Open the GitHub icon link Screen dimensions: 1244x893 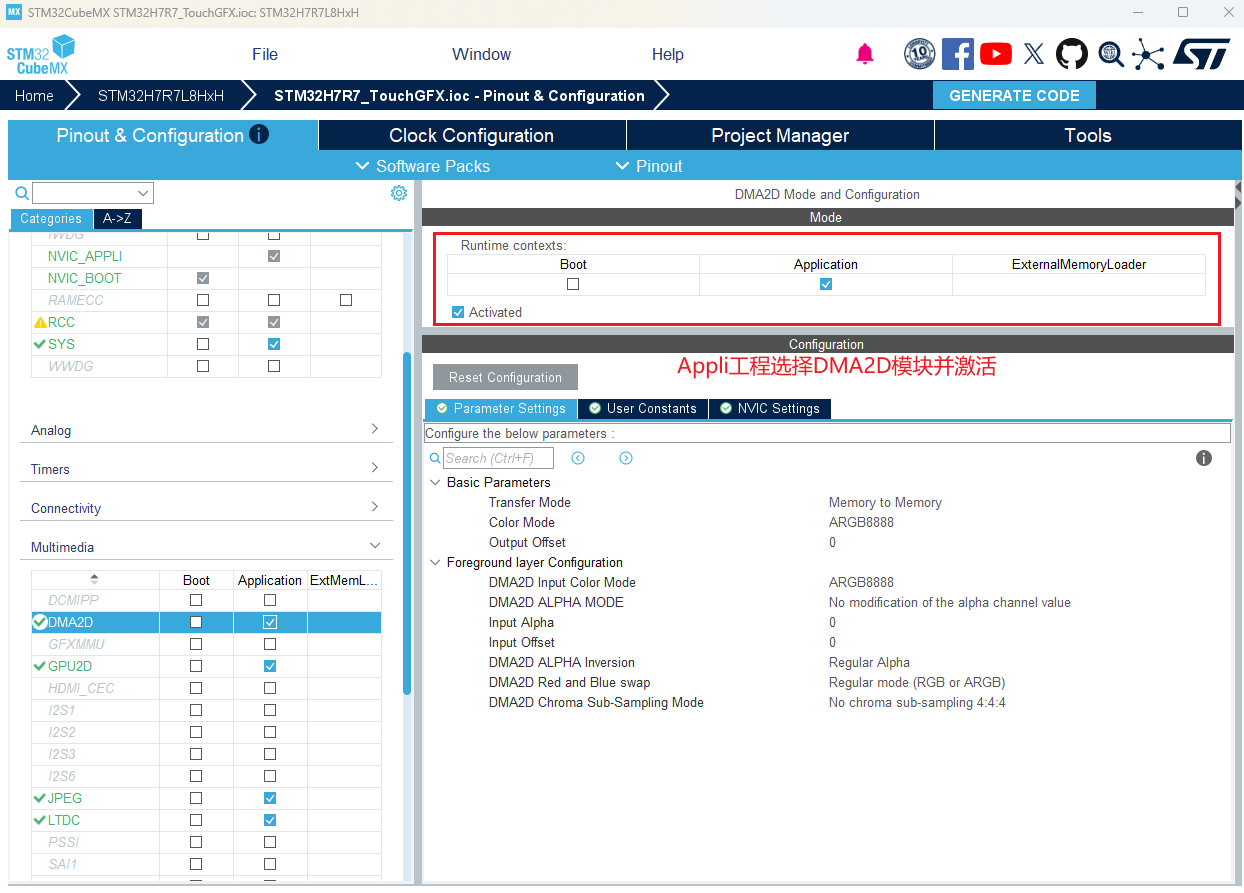click(1072, 54)
